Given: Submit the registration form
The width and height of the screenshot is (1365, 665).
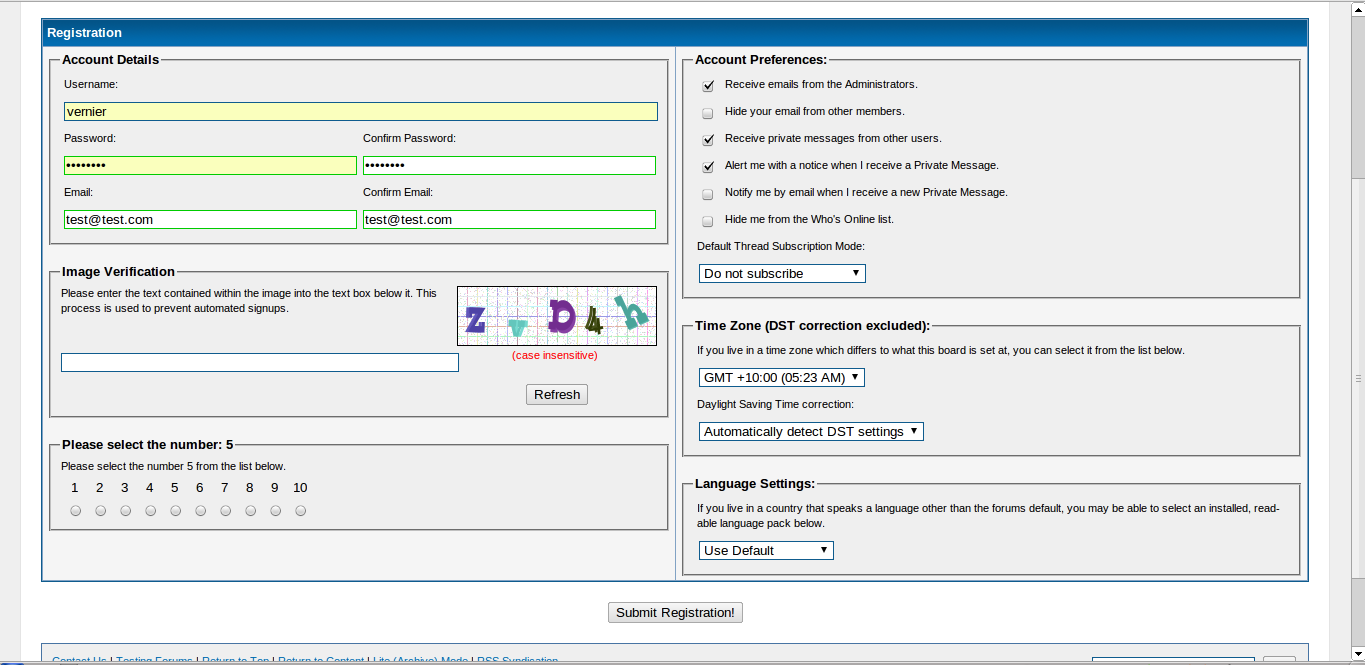Looking at the screenshot, I should pos(675,613).
